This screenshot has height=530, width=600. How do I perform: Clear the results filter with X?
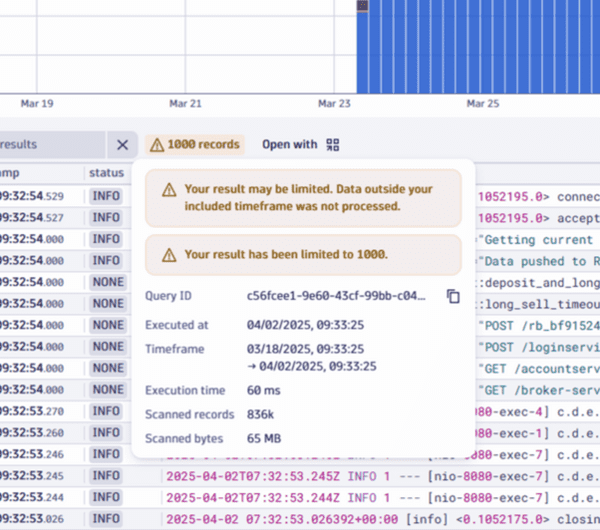(x=122, y=145)
